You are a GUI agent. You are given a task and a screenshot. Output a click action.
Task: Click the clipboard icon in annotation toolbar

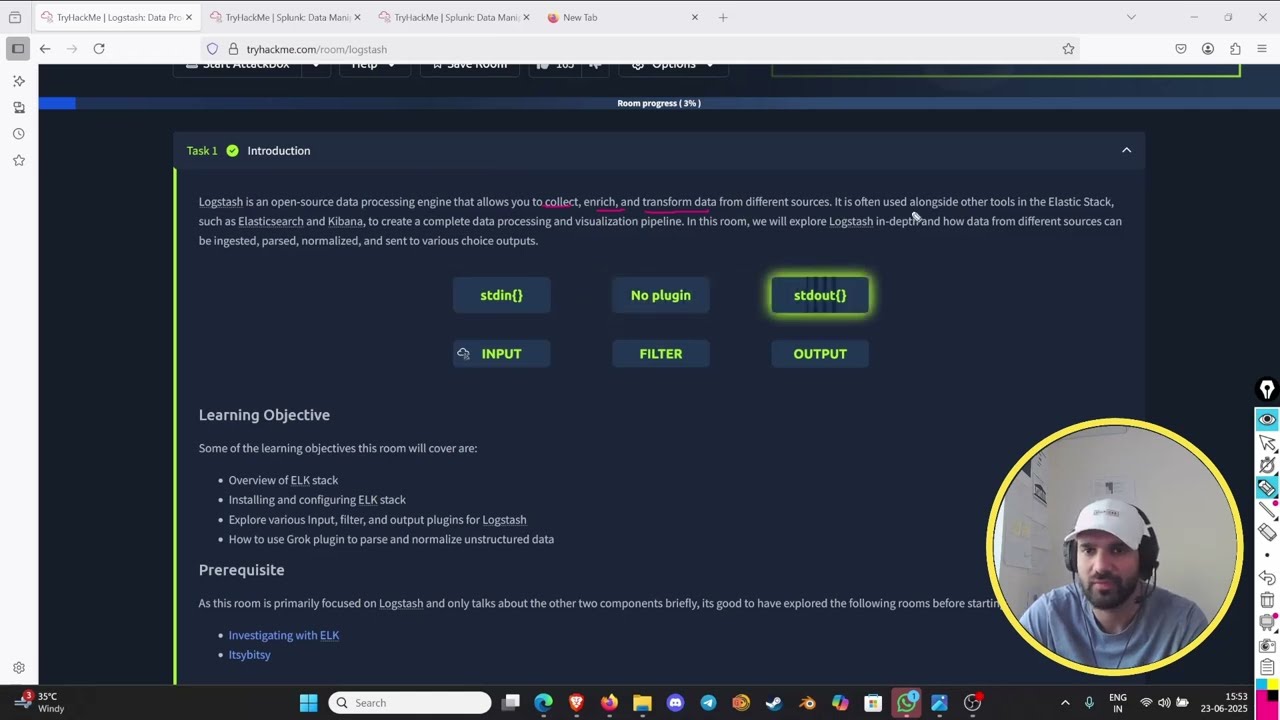click(1267, 667)
